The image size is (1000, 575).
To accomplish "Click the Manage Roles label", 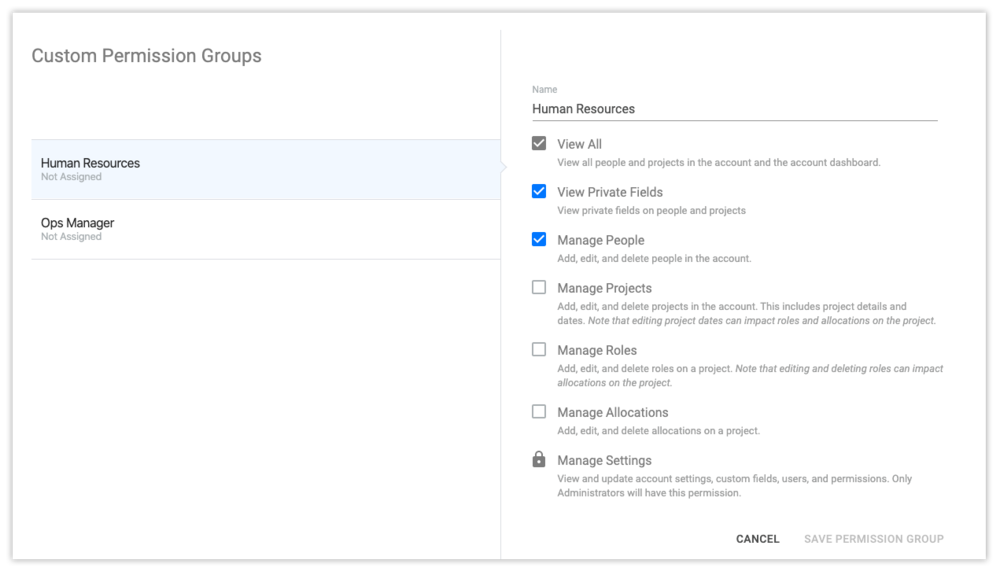I will click(597, 351).
